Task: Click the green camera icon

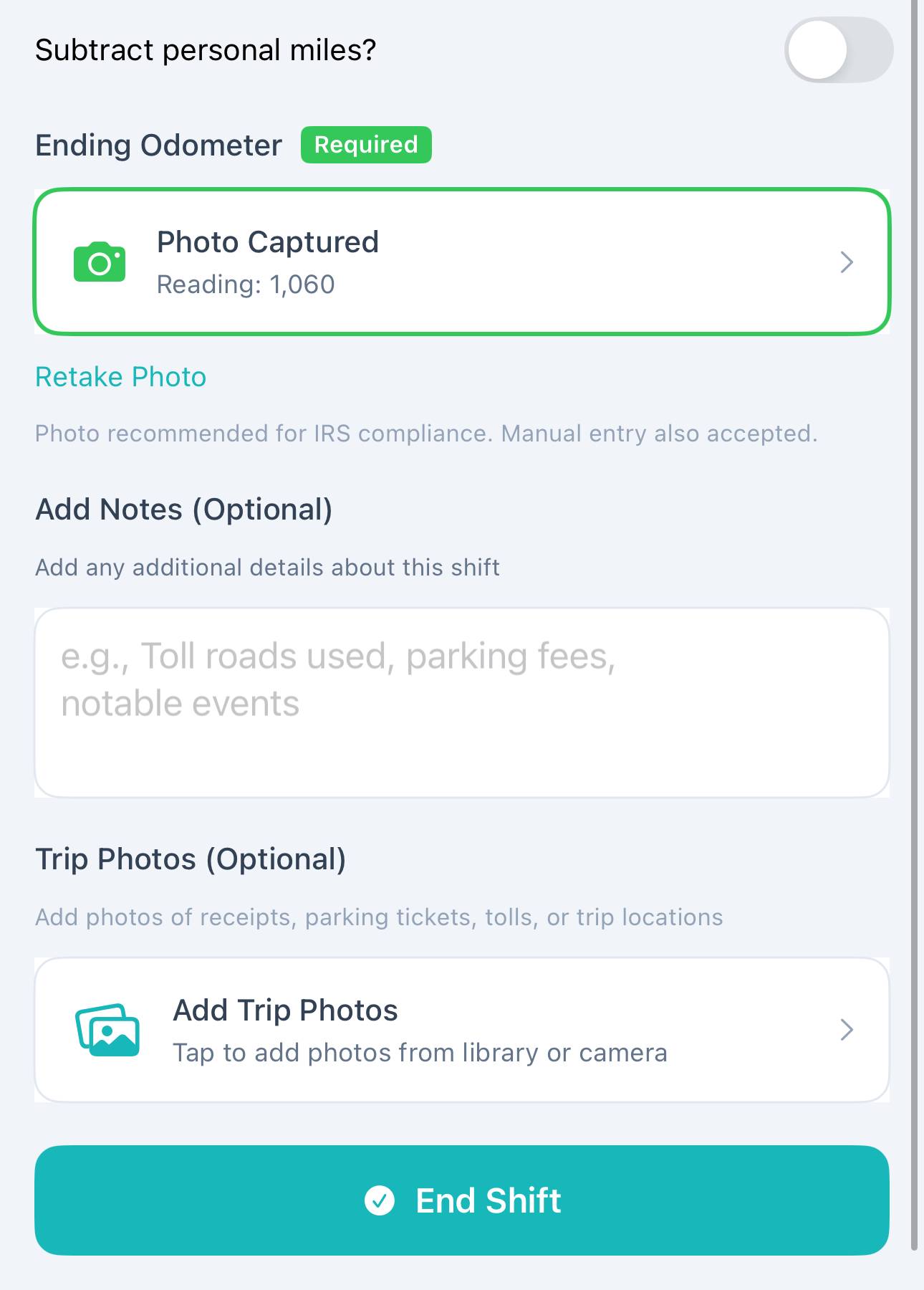Action: 100,262
